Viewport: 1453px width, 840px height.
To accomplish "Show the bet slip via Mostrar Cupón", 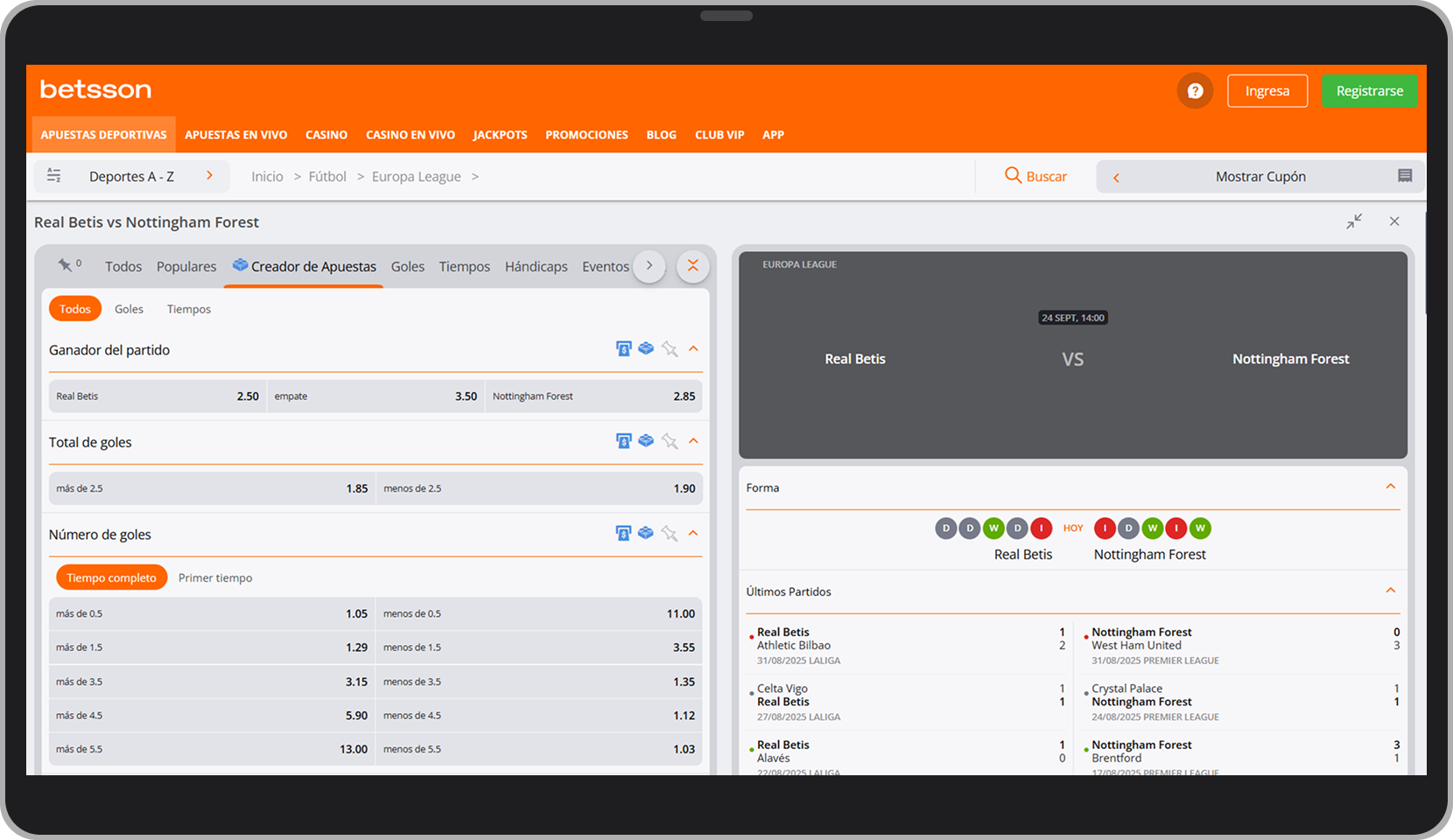I will 1260,177.
